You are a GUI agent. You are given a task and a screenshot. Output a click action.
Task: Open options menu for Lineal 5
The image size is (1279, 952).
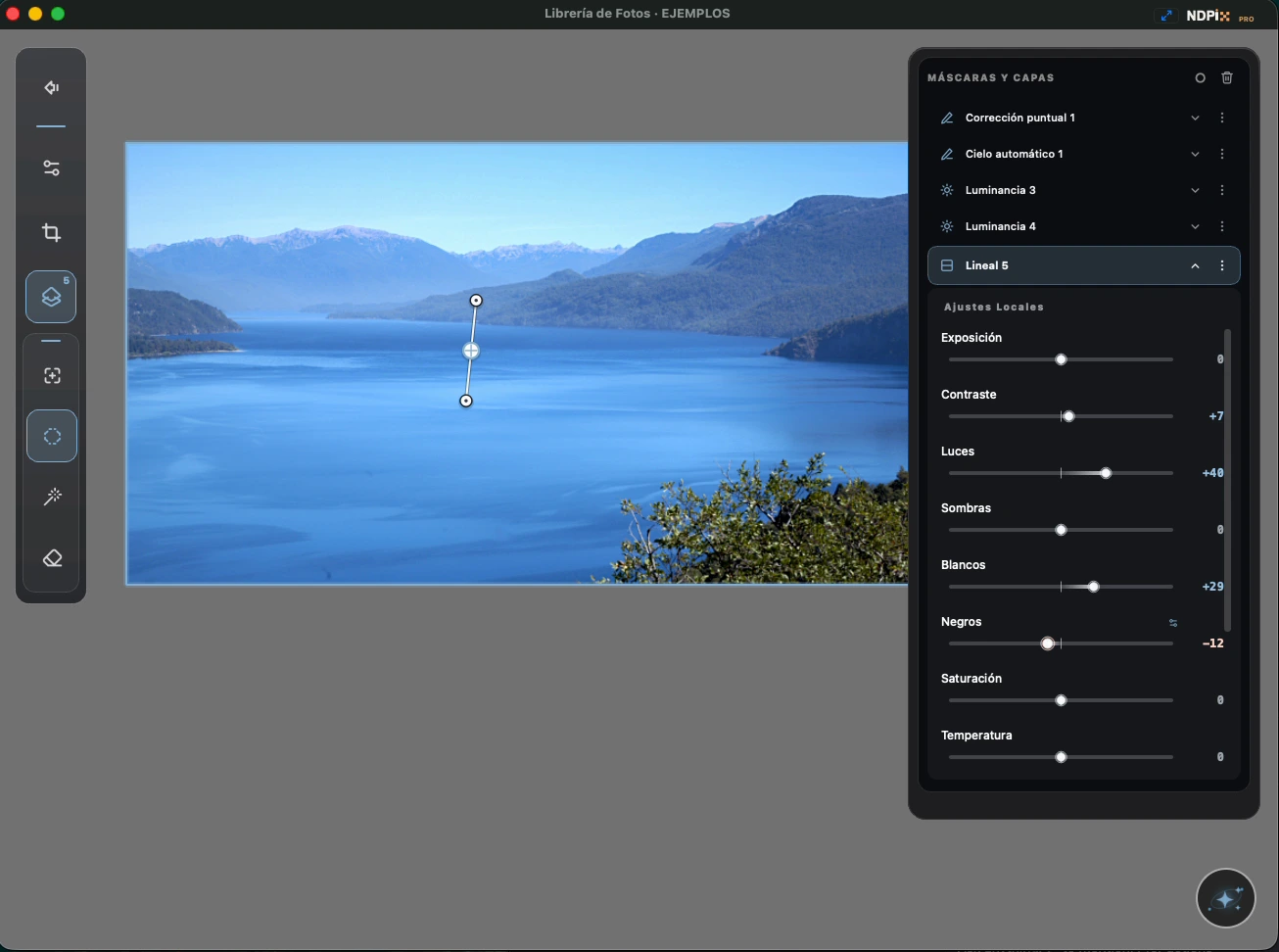point(1222,265)
